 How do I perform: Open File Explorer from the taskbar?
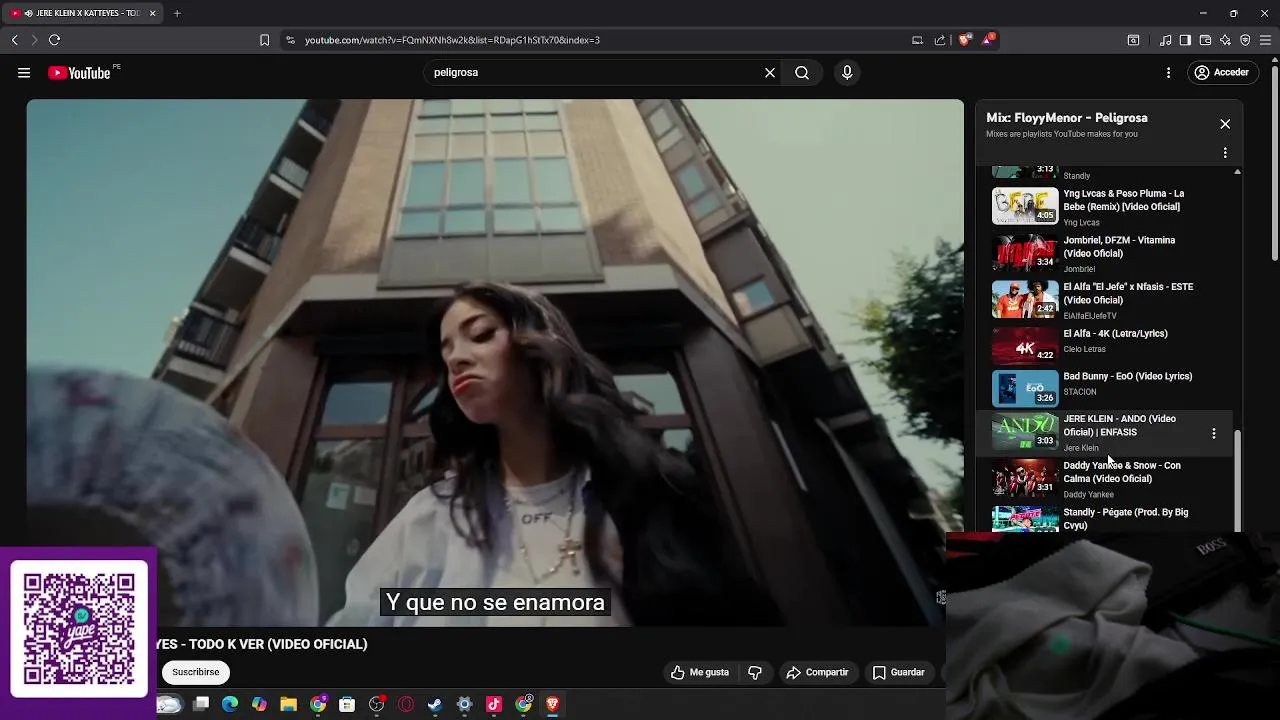pos(288,704)
